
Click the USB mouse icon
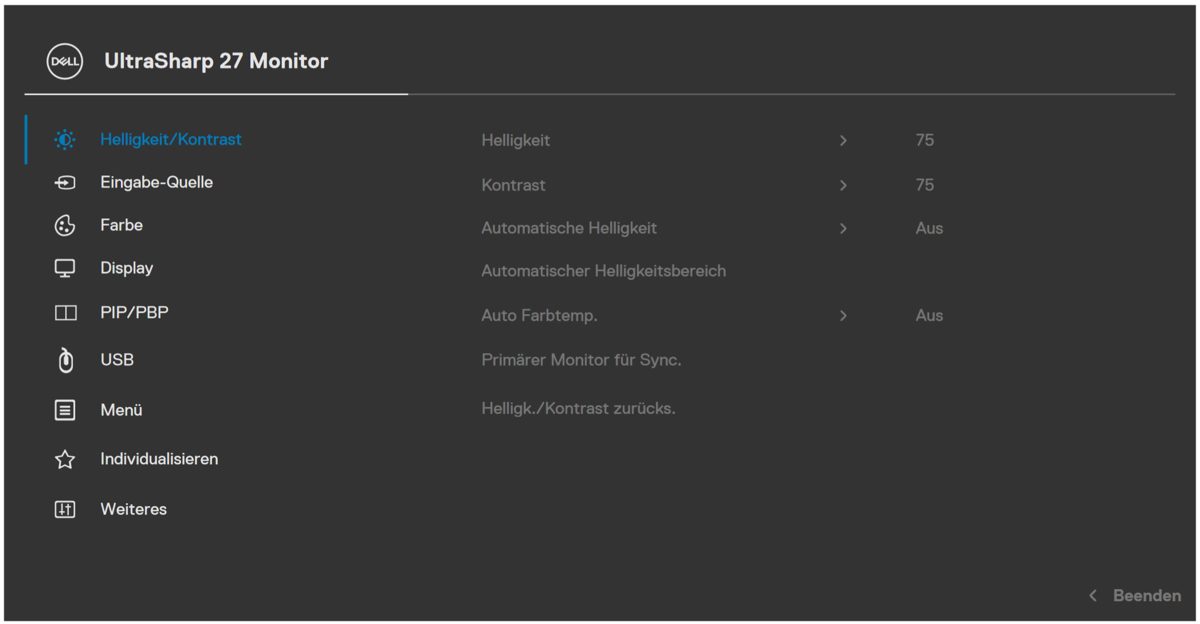pyautogui.click(x=65, y=360)
